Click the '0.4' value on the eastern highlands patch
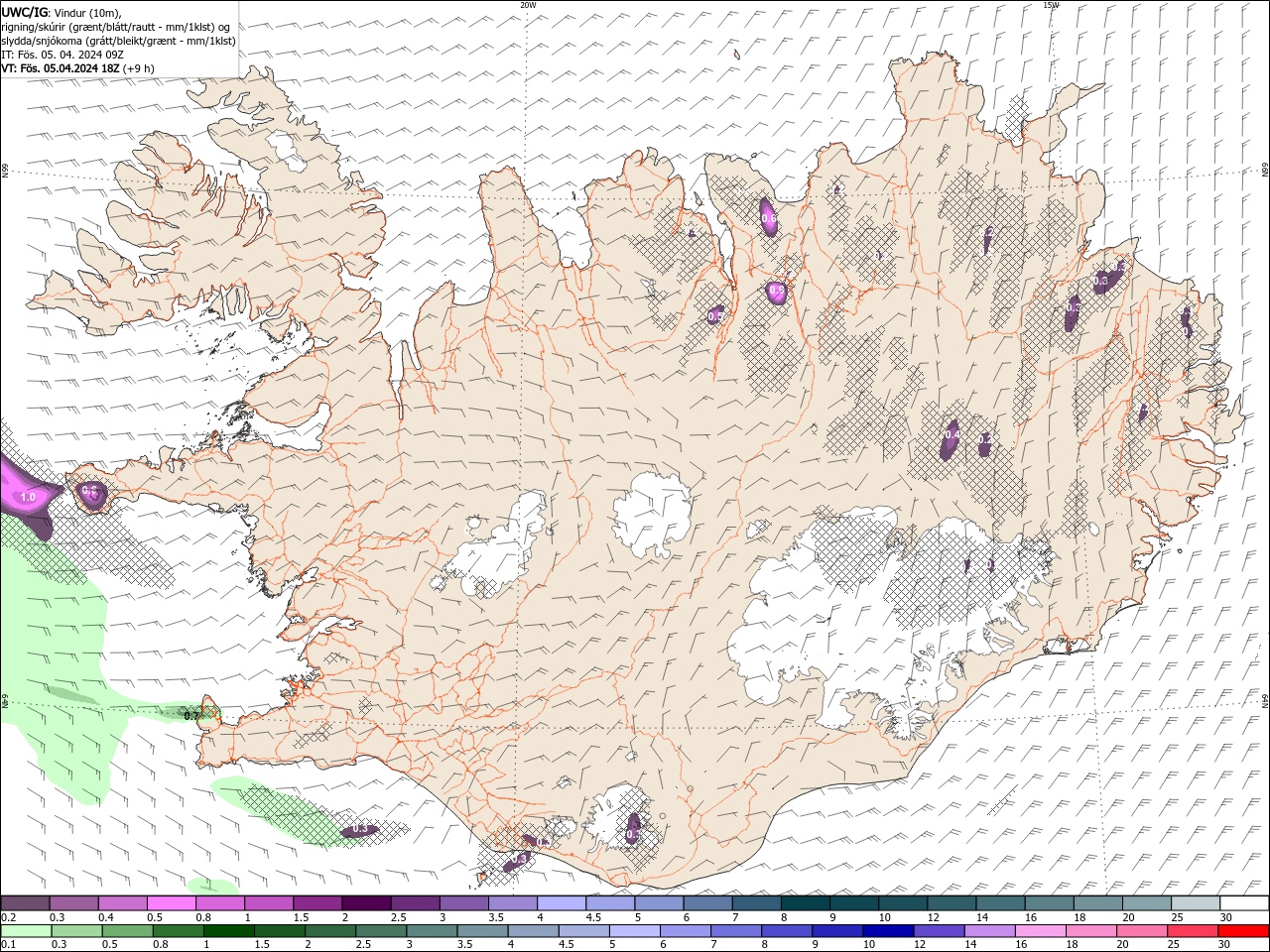This screenshot has width=1270, height=952. coord(952,434)
